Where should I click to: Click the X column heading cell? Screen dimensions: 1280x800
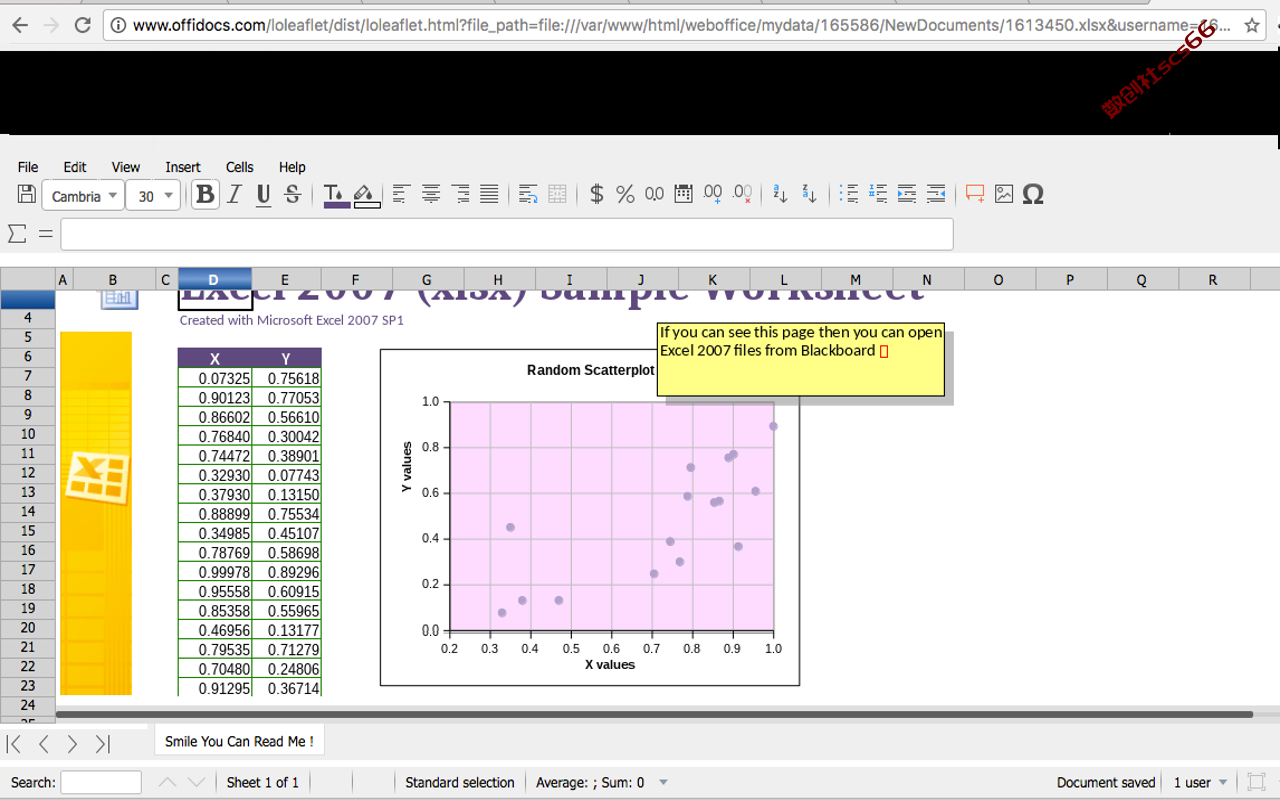point(215,359)
